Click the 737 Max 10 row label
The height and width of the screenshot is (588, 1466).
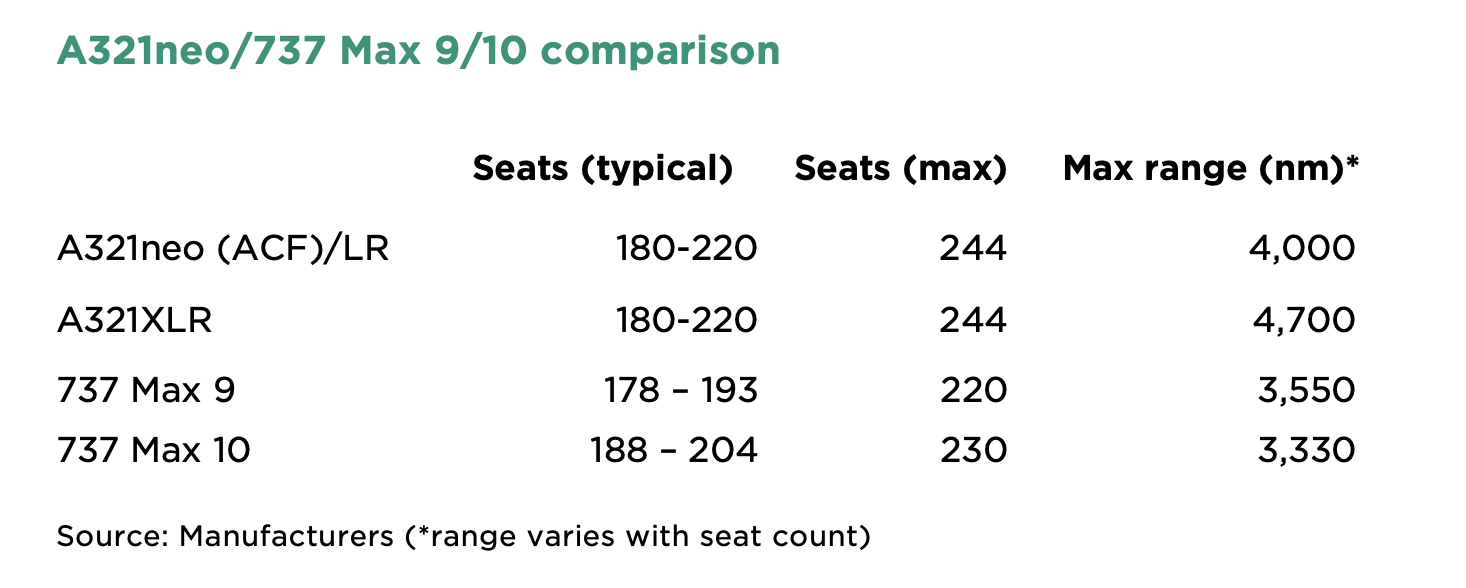(x=154, y=451)
